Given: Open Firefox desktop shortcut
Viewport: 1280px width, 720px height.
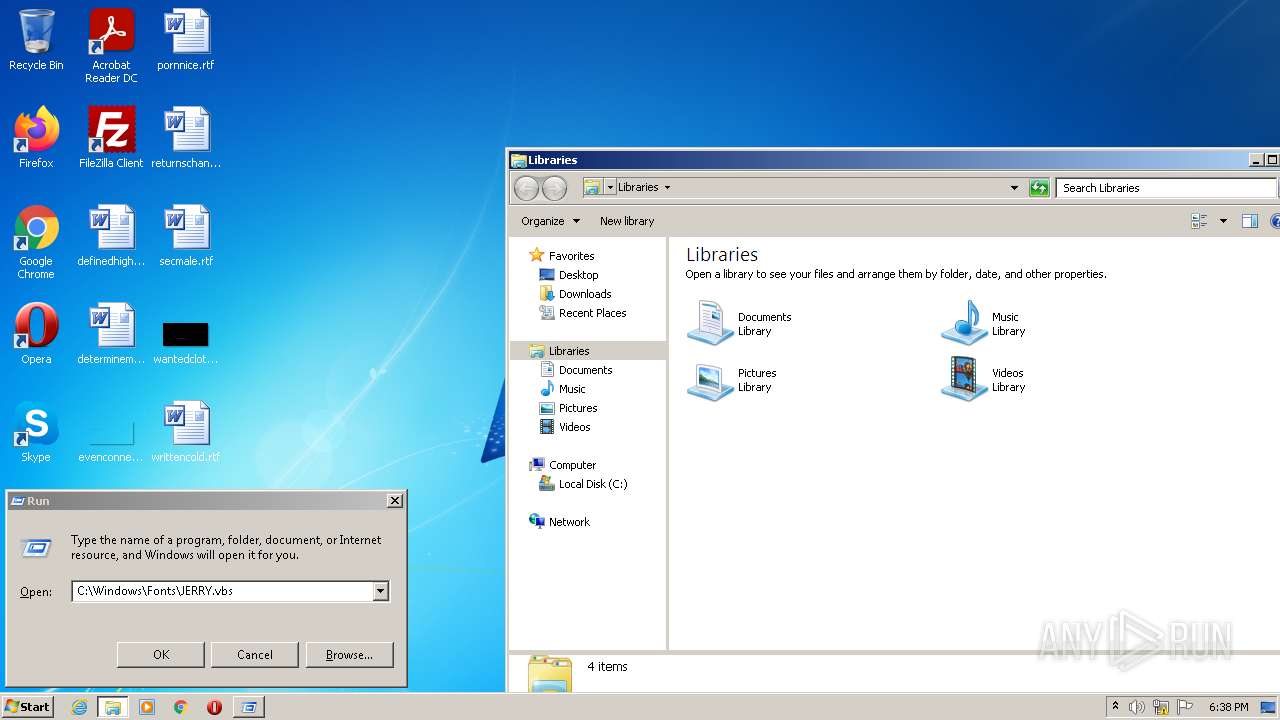Looking at the screenshot, I should point(36,138).
